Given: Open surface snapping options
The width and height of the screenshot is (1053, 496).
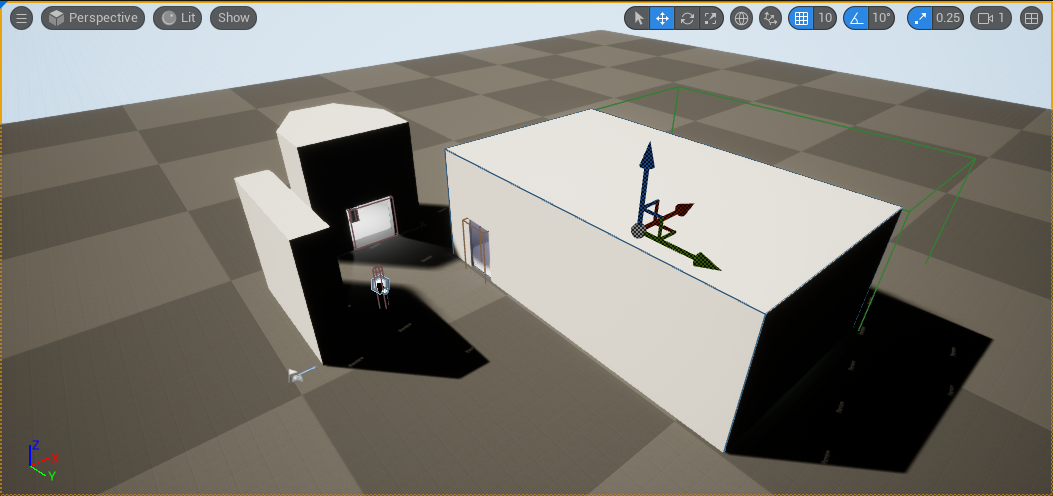Looking at the screenshot, I should [x=770, y=18].
